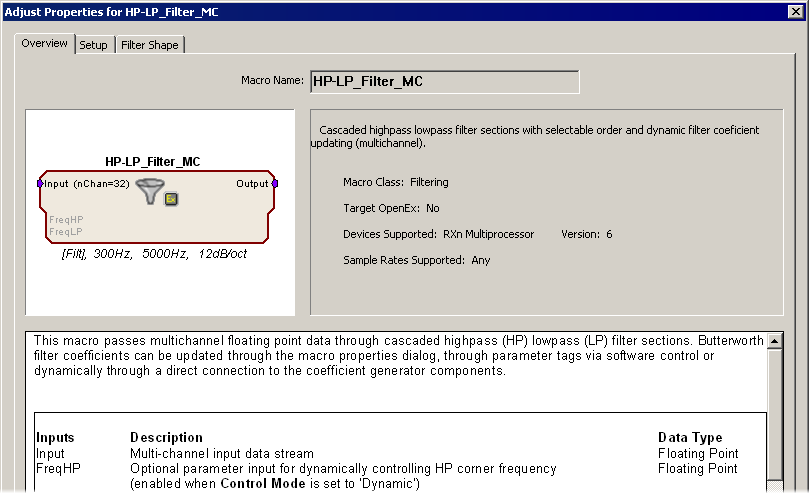
Task: Click 'Floating Point' data type in Input row
Action: click(698, 454)
